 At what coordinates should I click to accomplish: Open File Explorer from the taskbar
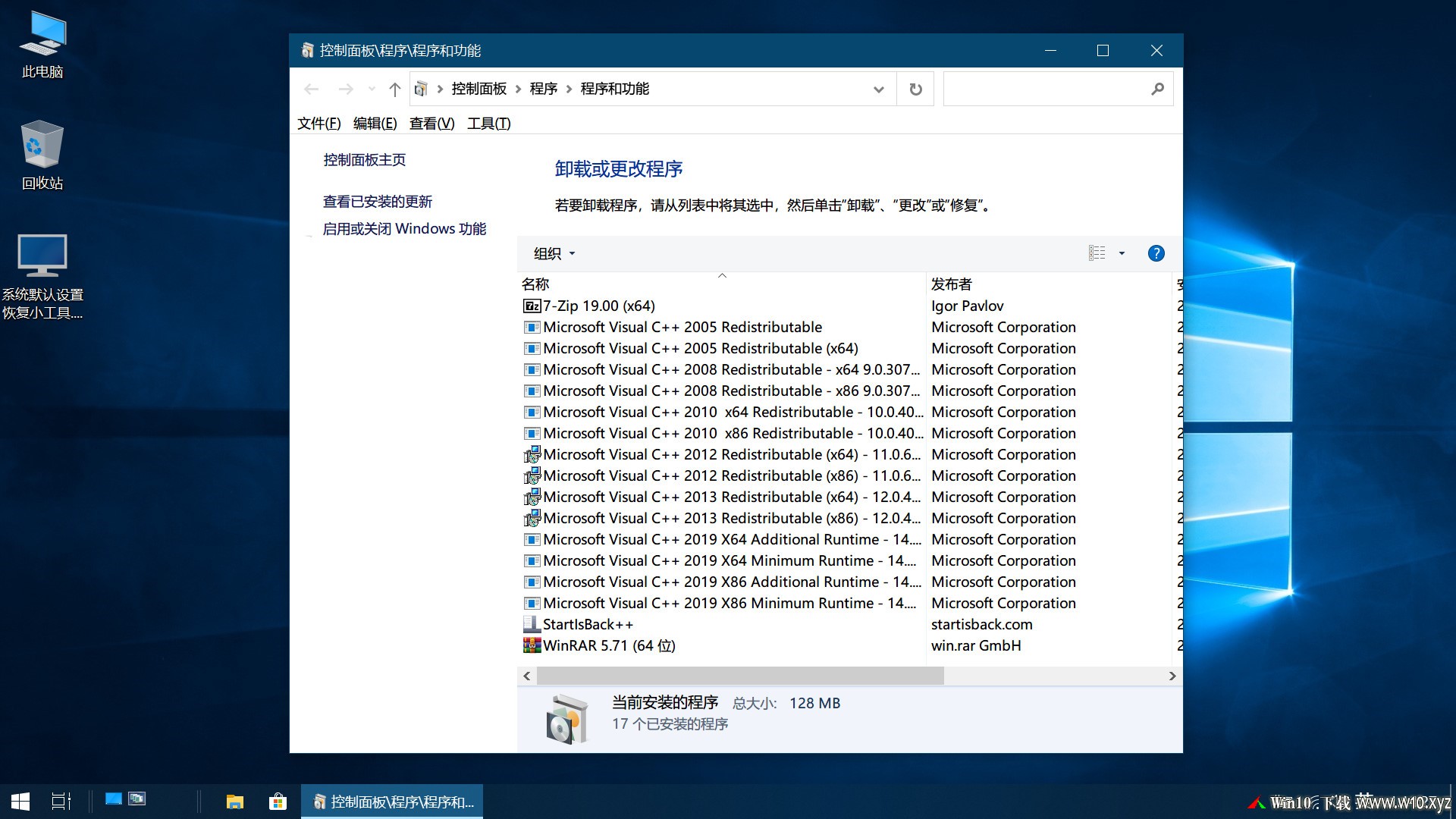(x=235, y=802)
